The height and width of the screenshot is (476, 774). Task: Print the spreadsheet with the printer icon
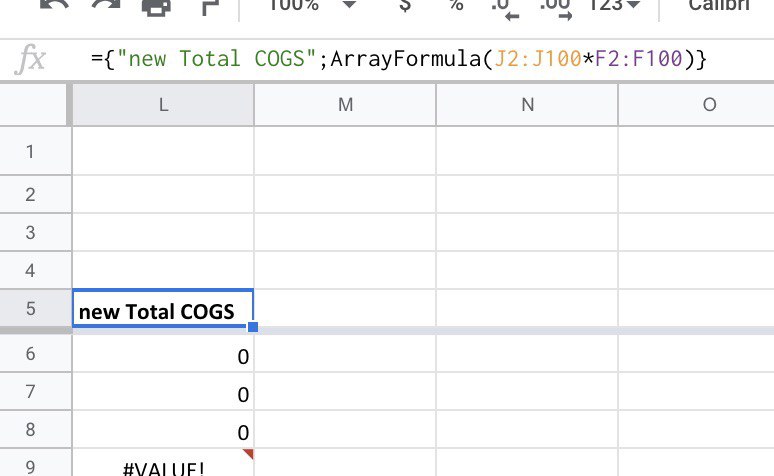[x=156, y=6]
